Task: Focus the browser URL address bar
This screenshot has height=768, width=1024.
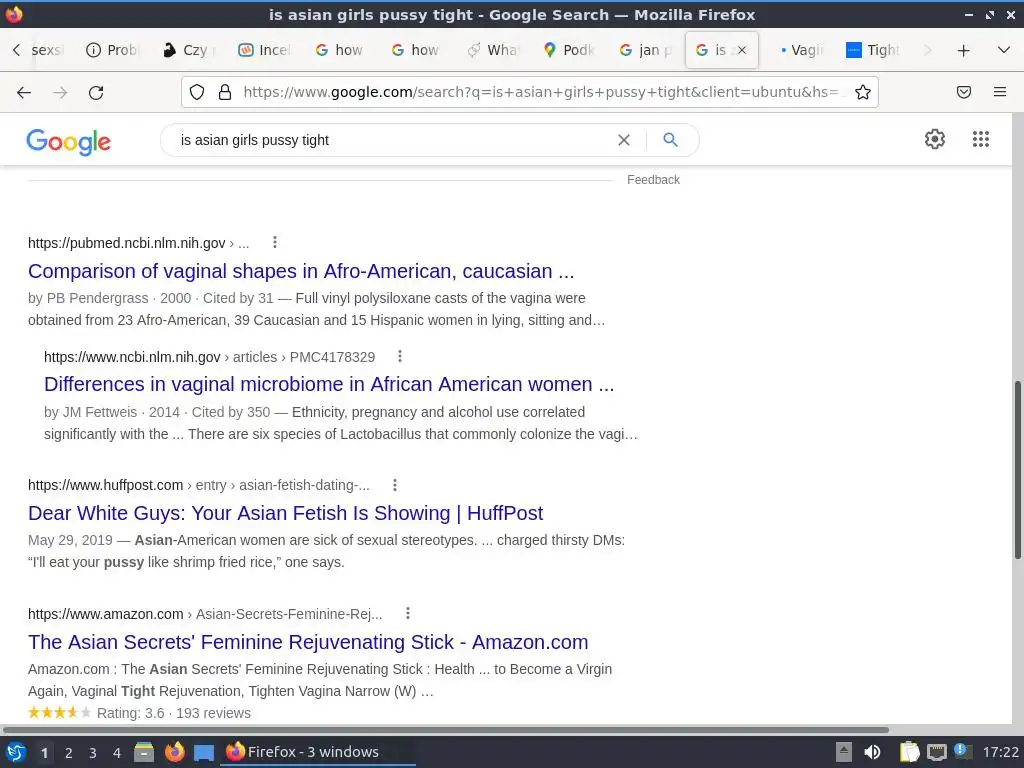Action: pyautogui.click(x=541, y=92)
